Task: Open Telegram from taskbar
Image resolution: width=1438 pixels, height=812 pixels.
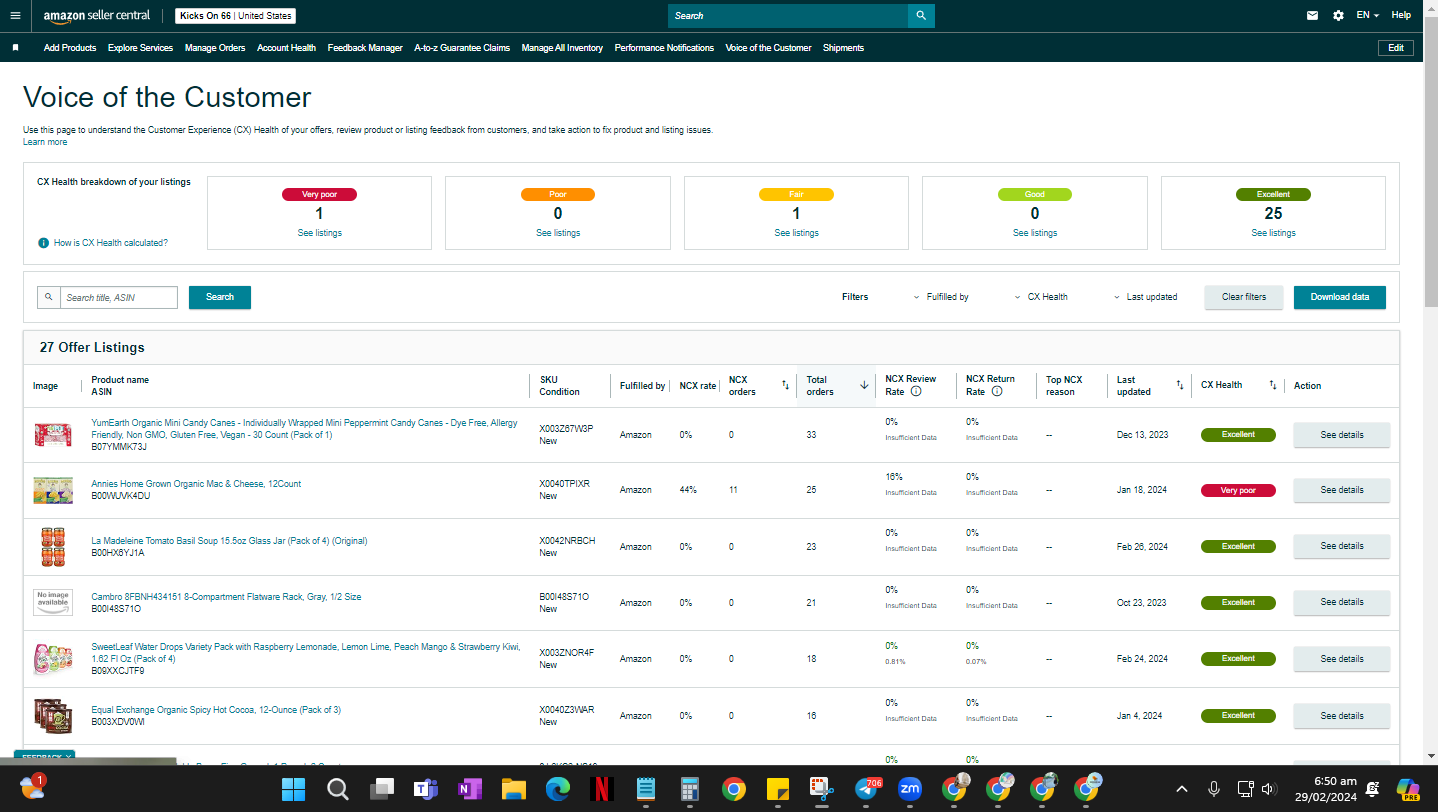Action: (x=866, y=789)
